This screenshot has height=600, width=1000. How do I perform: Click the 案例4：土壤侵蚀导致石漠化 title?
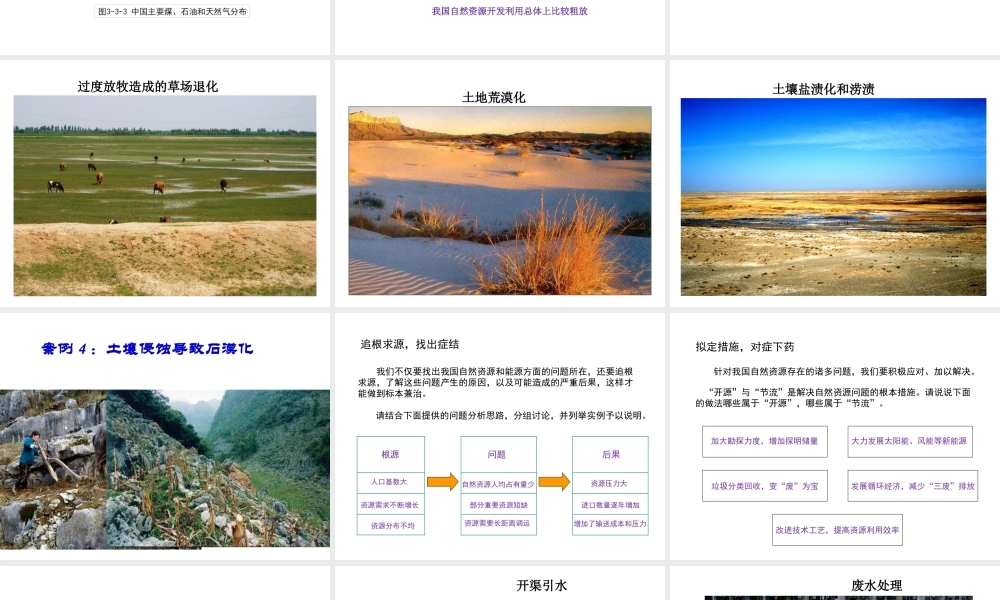coord(147,348)
